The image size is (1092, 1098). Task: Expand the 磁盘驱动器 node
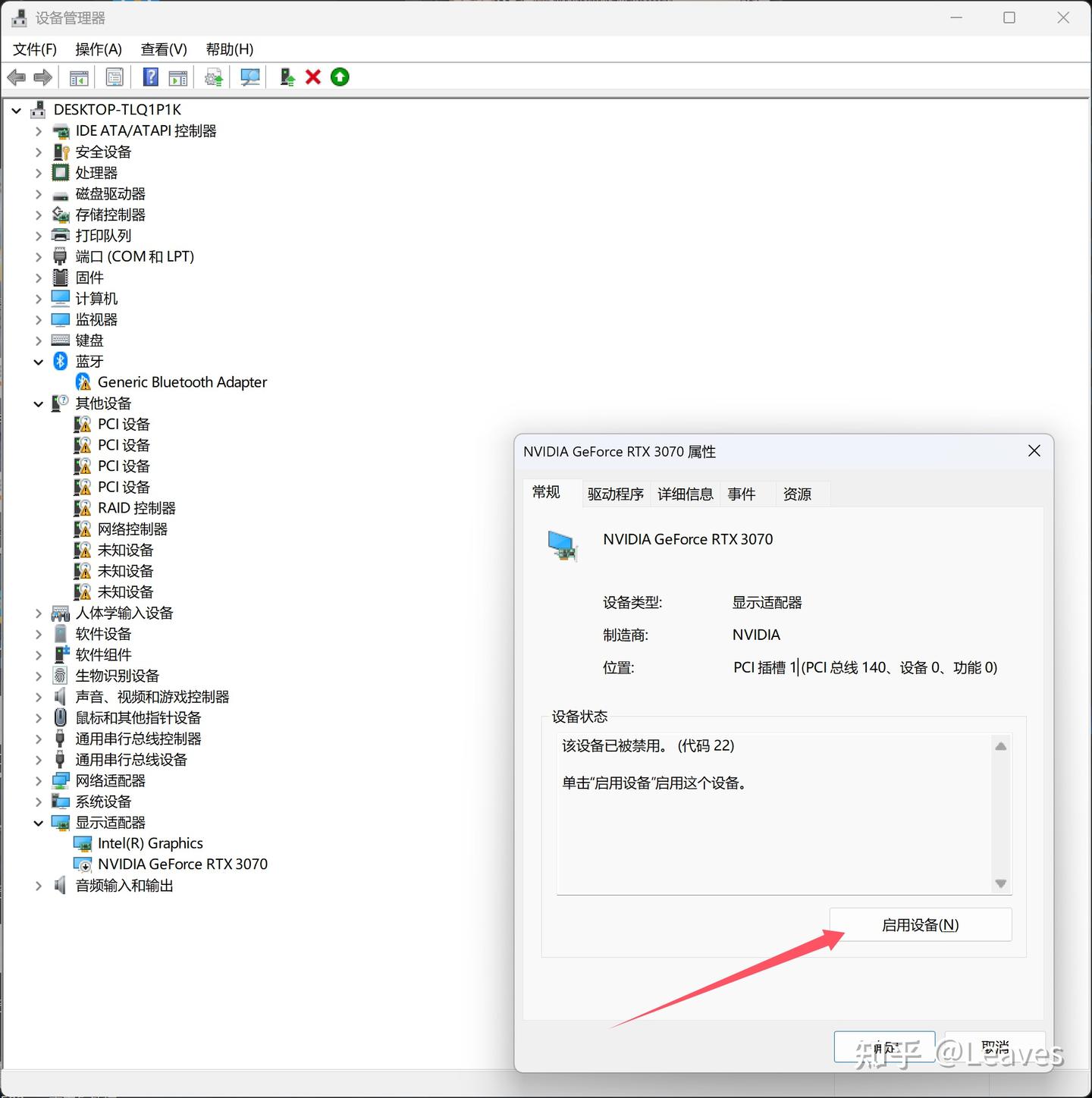(x=39, y=194)
